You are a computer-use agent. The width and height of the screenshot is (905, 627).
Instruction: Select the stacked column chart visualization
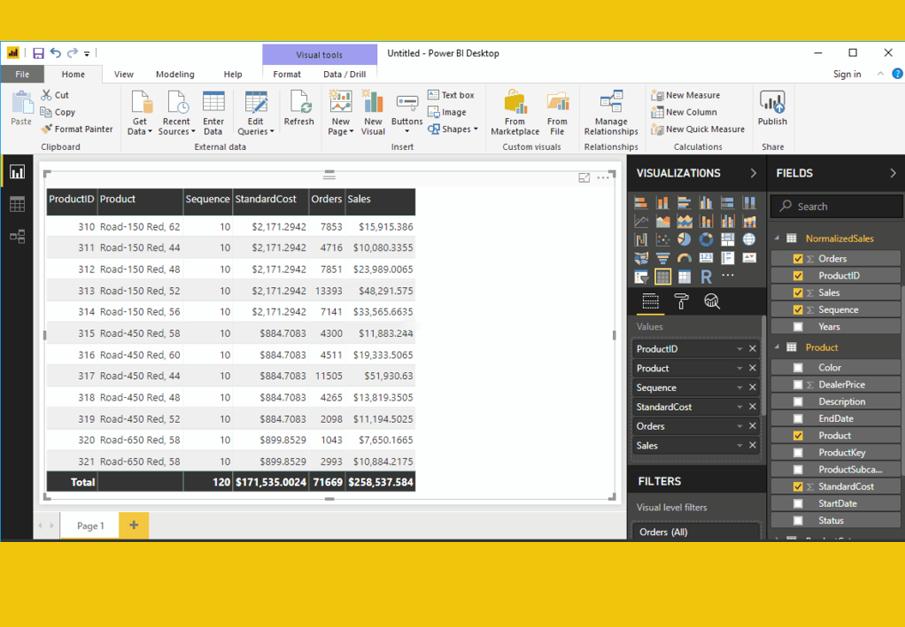pos(663,203)
